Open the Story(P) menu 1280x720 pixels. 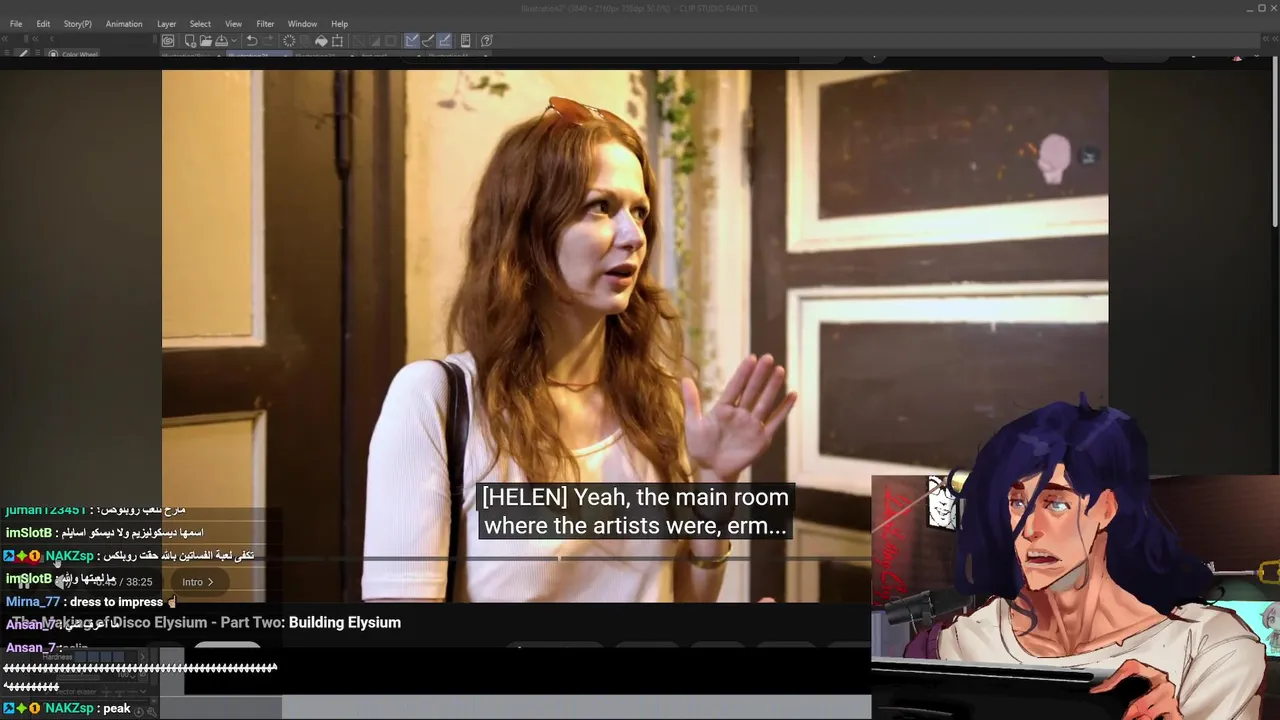coord(78,24)
